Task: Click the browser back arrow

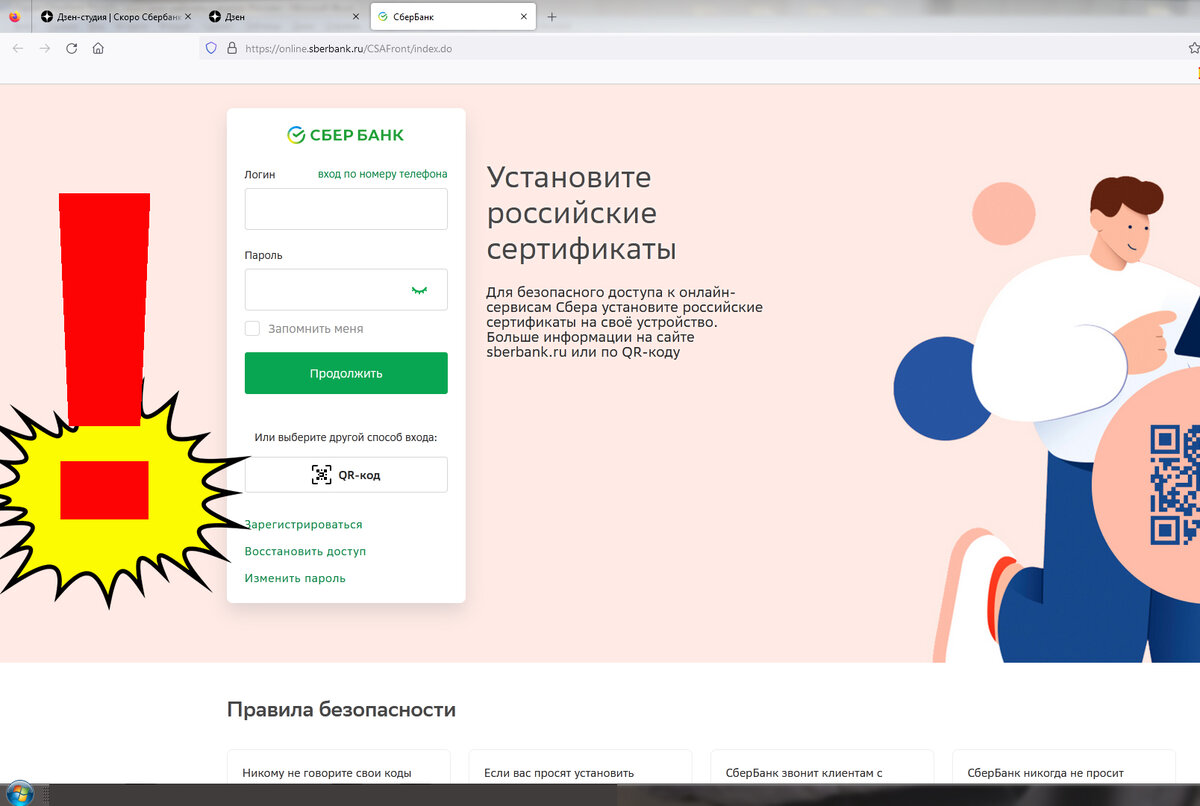Action: (17, 48)
